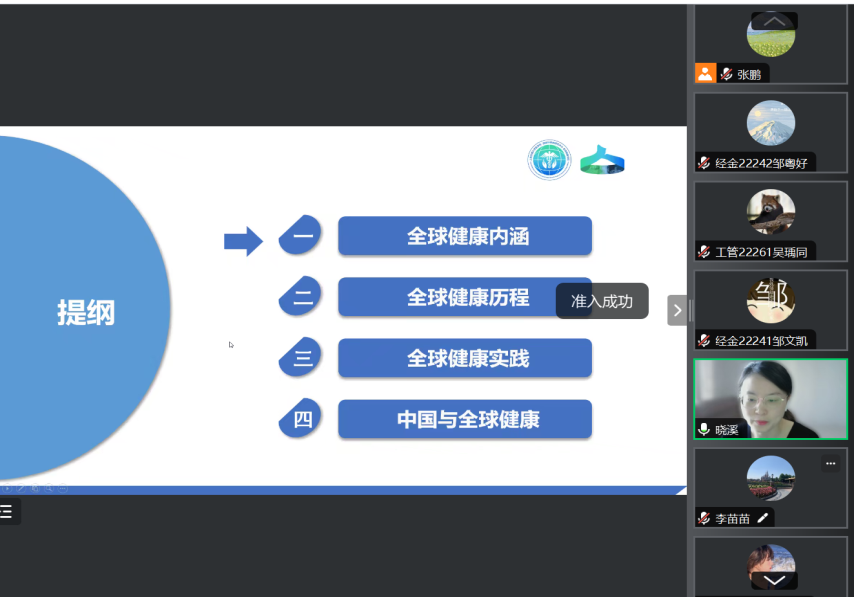Click the rename pencil icon beside 李苗苗
This screenshot has width=854, height=597.
[763, 518]
